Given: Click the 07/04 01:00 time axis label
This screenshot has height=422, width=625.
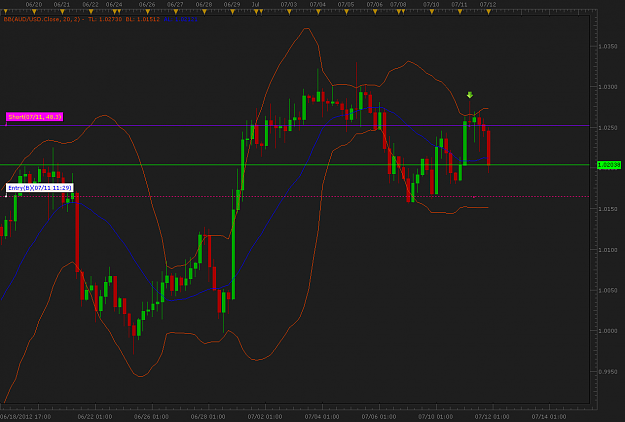Looking at the screenshot, I should click(322, 417).
